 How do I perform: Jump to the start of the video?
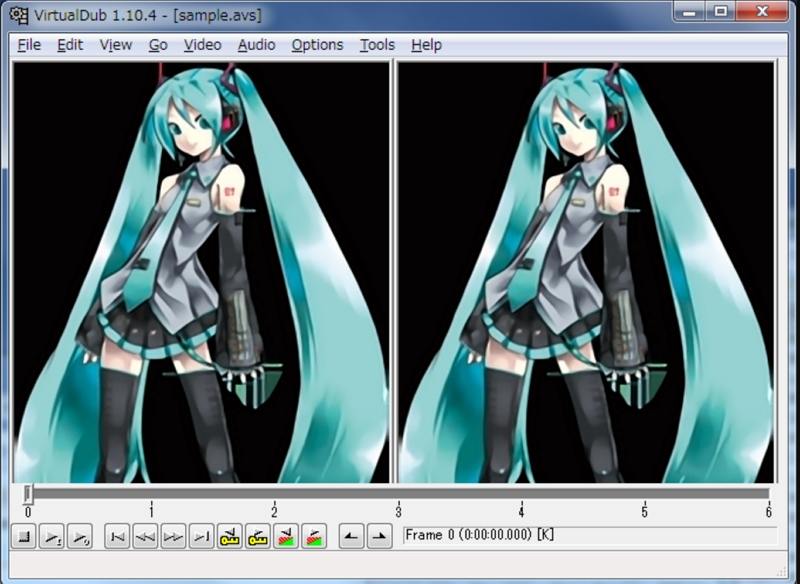pos(118,537)
